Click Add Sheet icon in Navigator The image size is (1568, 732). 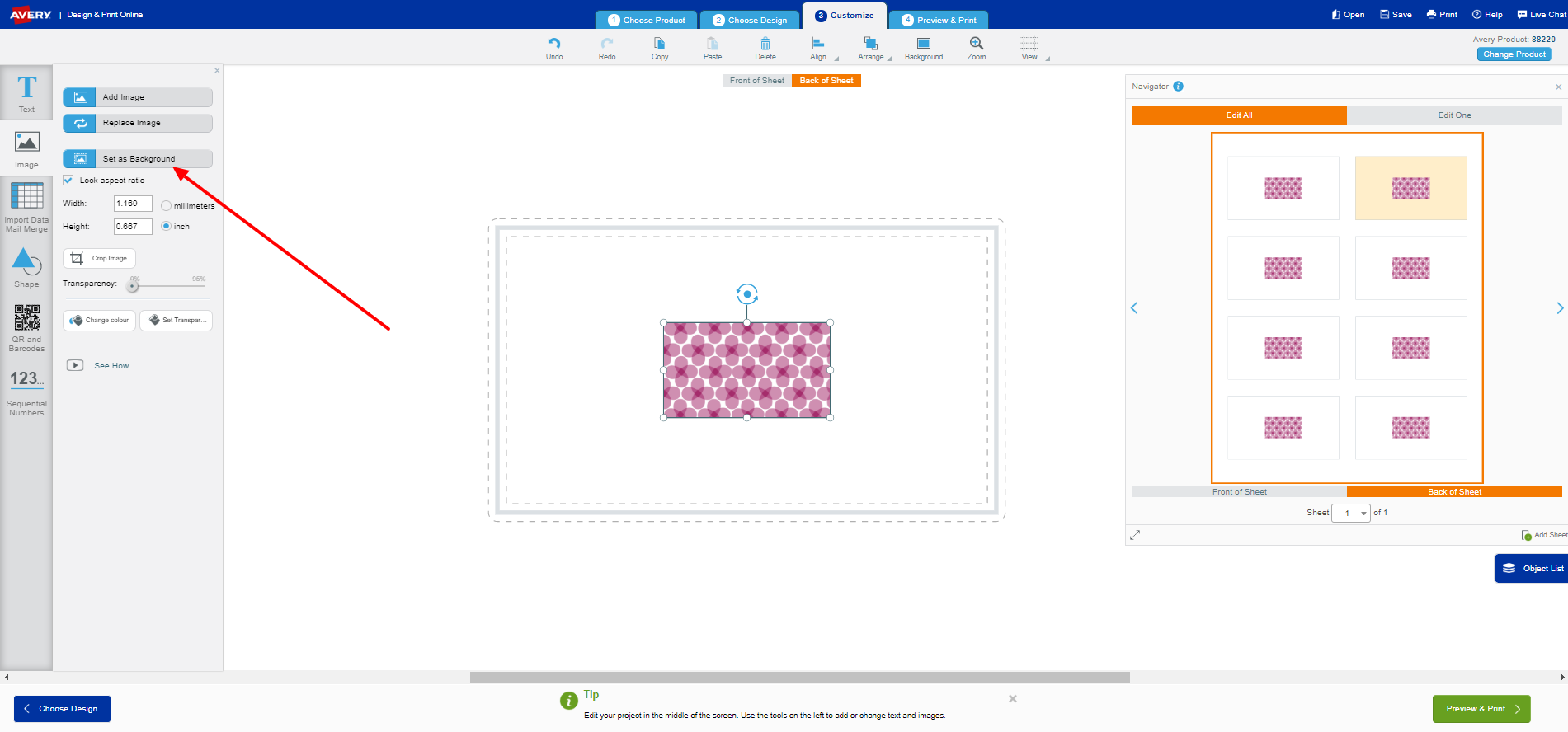click(1527, 535)
